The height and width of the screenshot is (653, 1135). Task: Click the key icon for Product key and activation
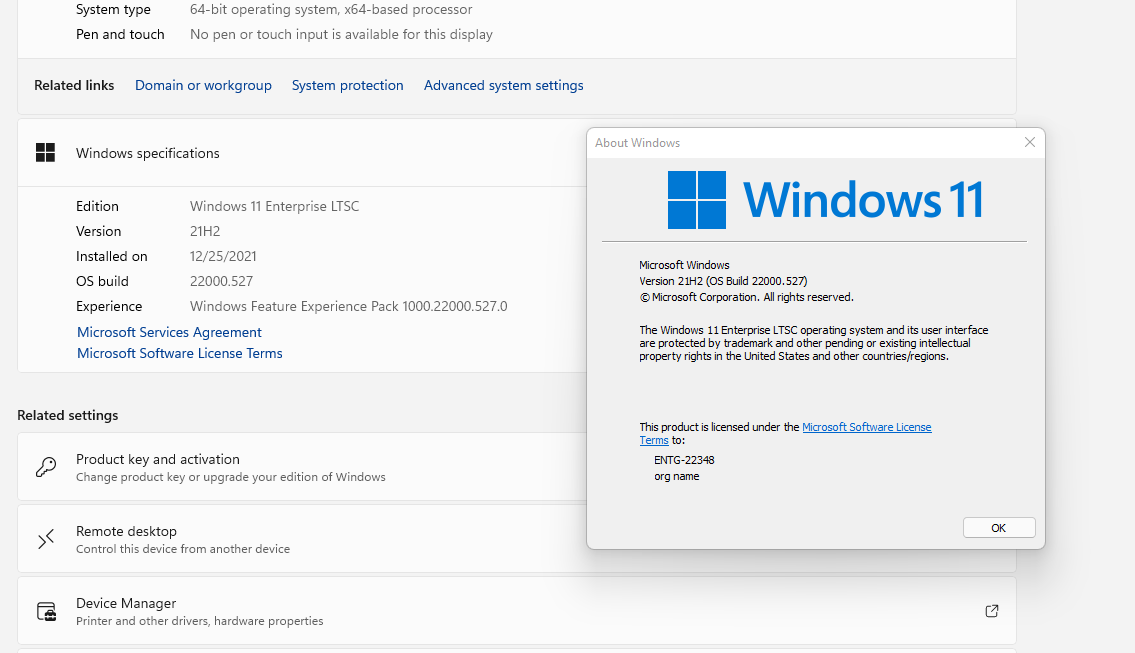46,467
